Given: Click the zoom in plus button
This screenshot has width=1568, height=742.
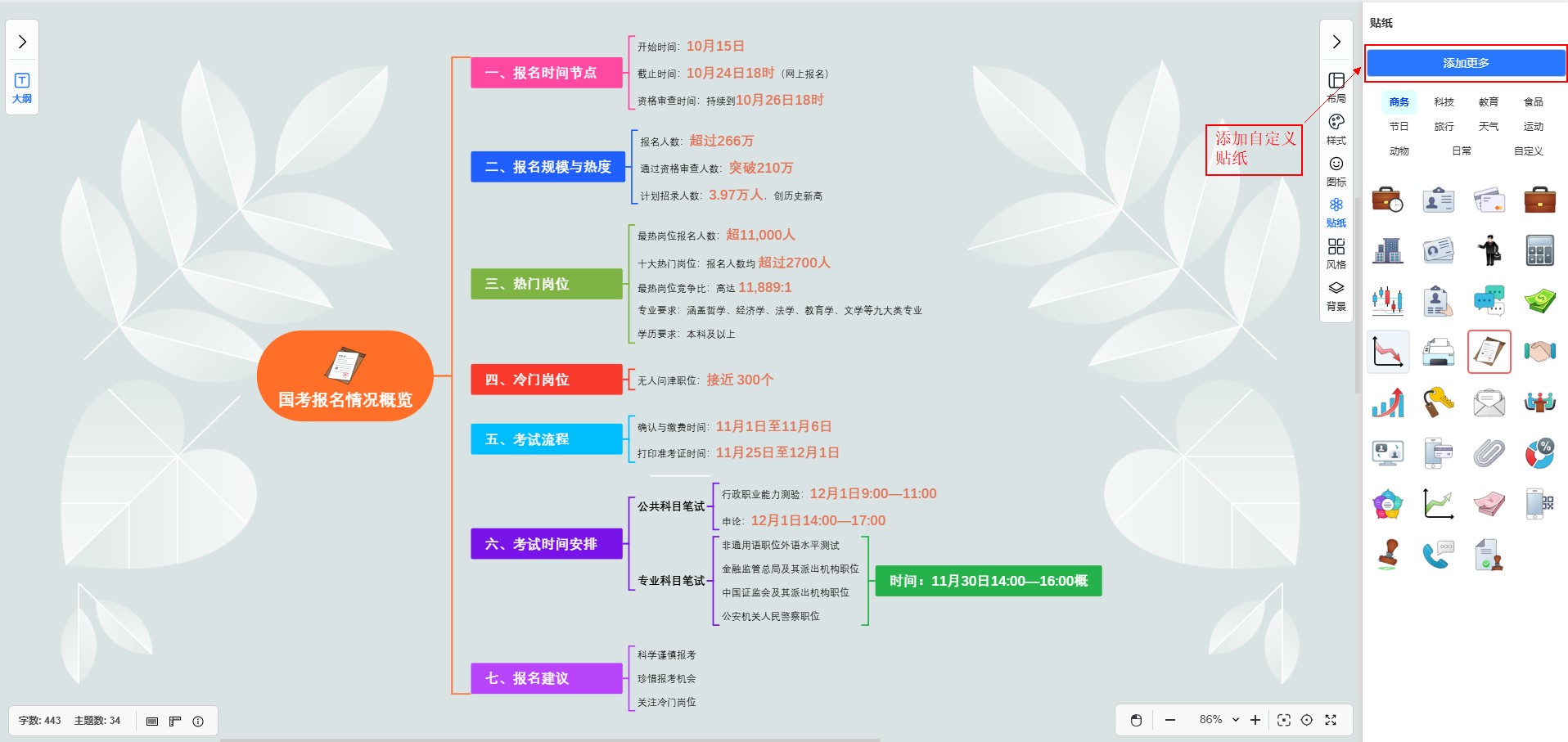Looking at the screenshot, I should click(1255, 720).
